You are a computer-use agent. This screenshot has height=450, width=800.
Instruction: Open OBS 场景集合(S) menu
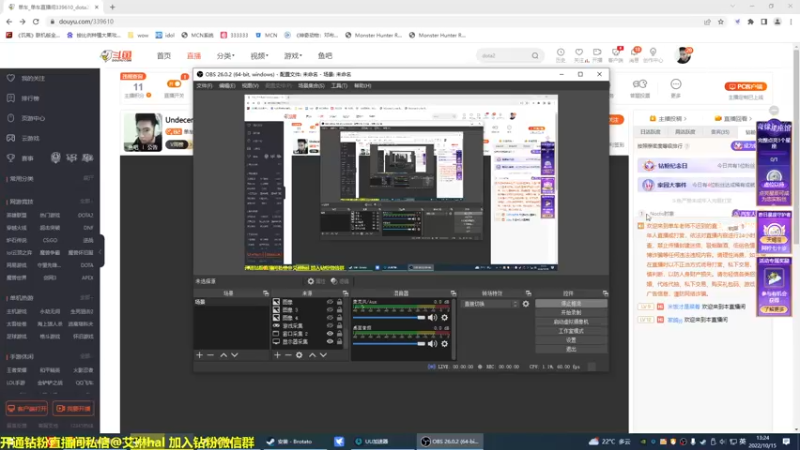click(311, 86)
